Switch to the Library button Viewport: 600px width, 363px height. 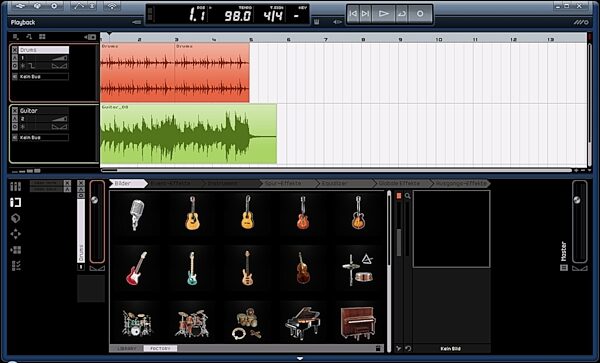point(127,348)
